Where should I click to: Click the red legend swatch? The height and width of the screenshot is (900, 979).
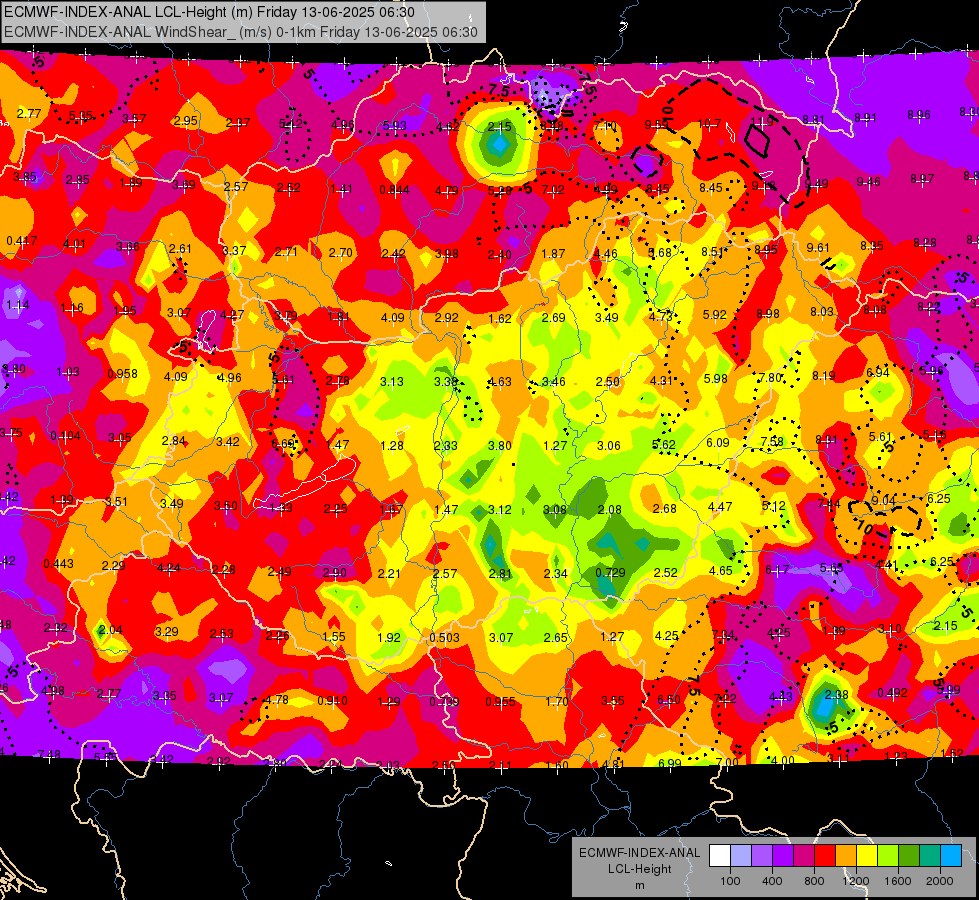coord(825,856)
